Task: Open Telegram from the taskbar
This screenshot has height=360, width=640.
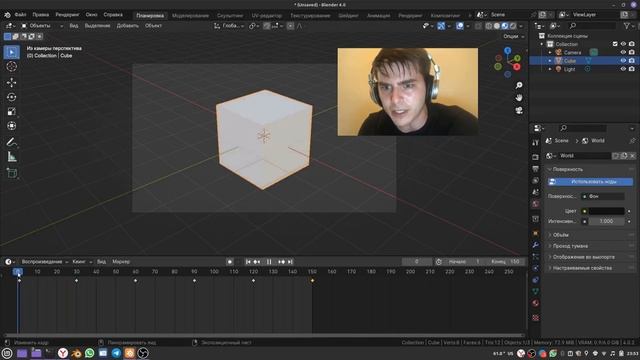Action: coord(116,353)
